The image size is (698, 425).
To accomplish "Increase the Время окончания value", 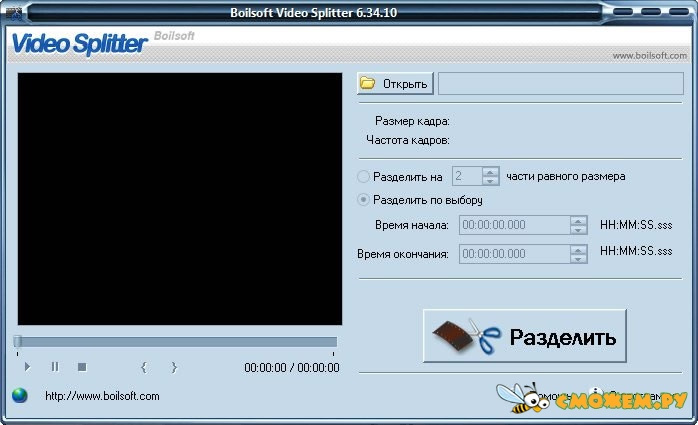I will [x=578, y=249].
